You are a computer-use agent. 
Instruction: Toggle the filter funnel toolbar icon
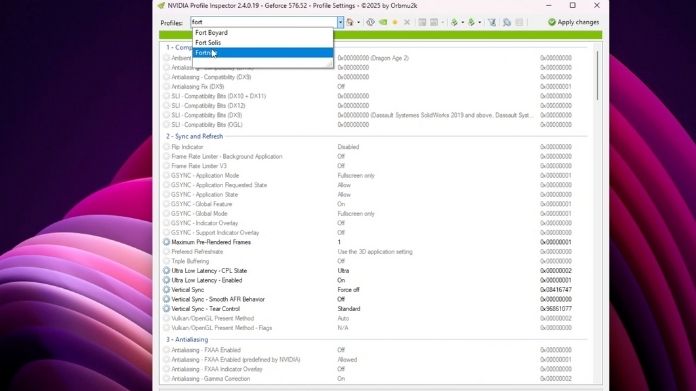(x=492, y=22)
